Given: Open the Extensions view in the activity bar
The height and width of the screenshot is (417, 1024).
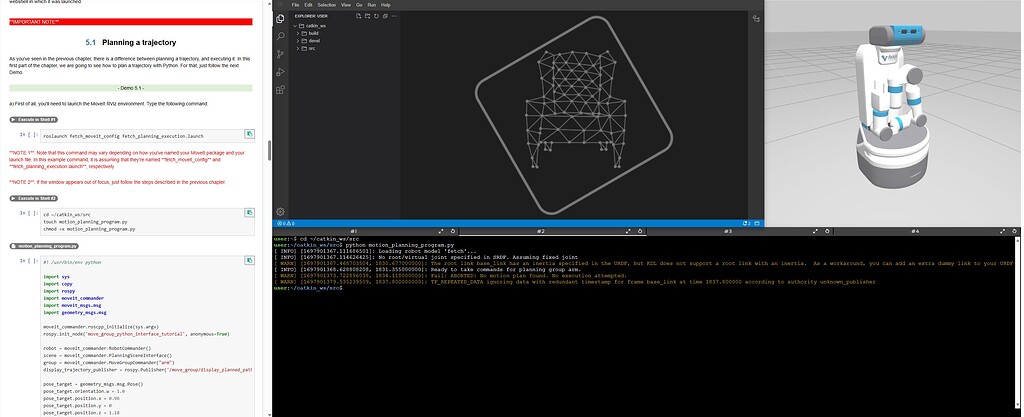Looking at the screenshot, I should click(280, 89).
